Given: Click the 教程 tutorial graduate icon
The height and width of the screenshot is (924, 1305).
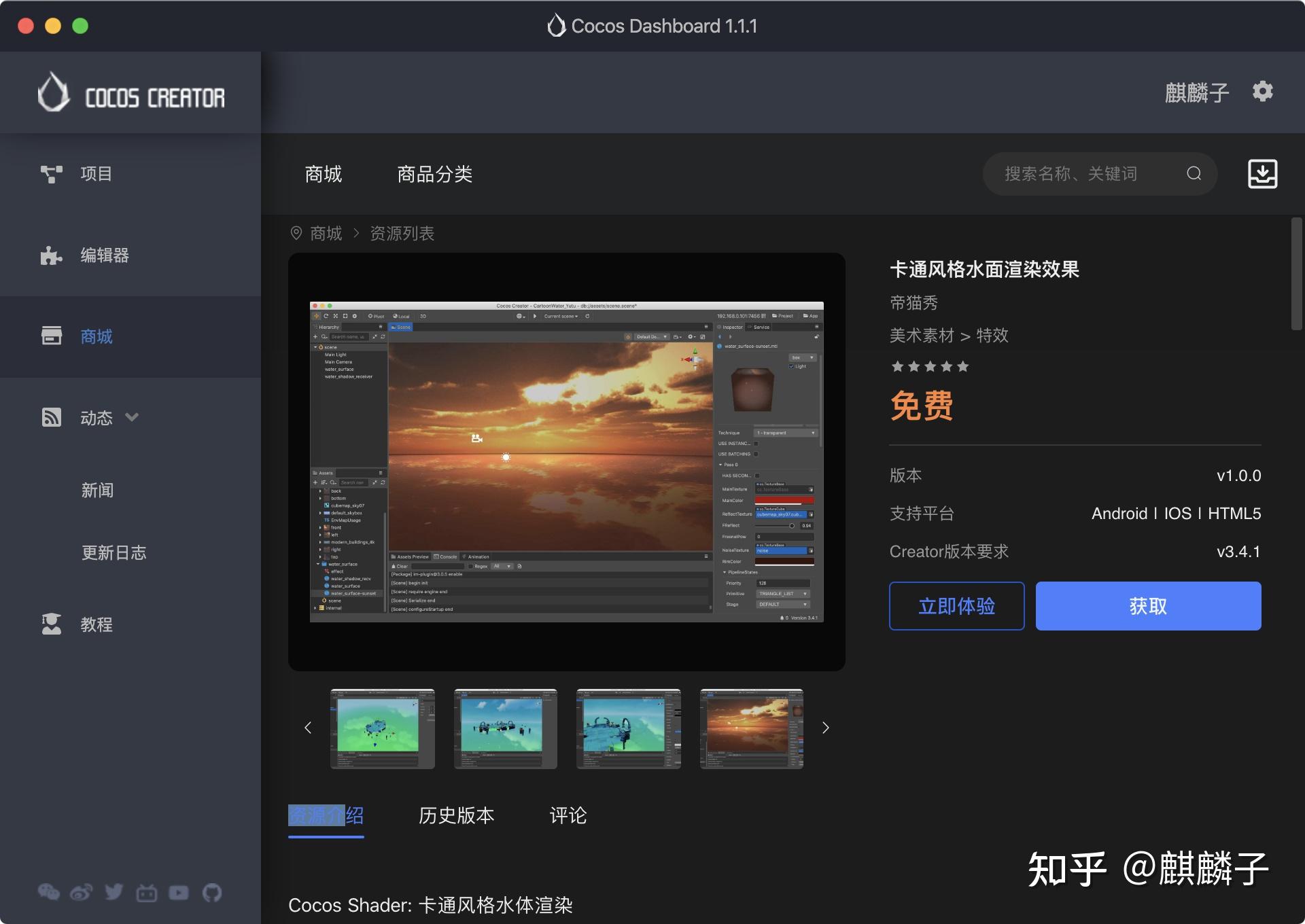Looking at the screenshot, I should [52, 624].
